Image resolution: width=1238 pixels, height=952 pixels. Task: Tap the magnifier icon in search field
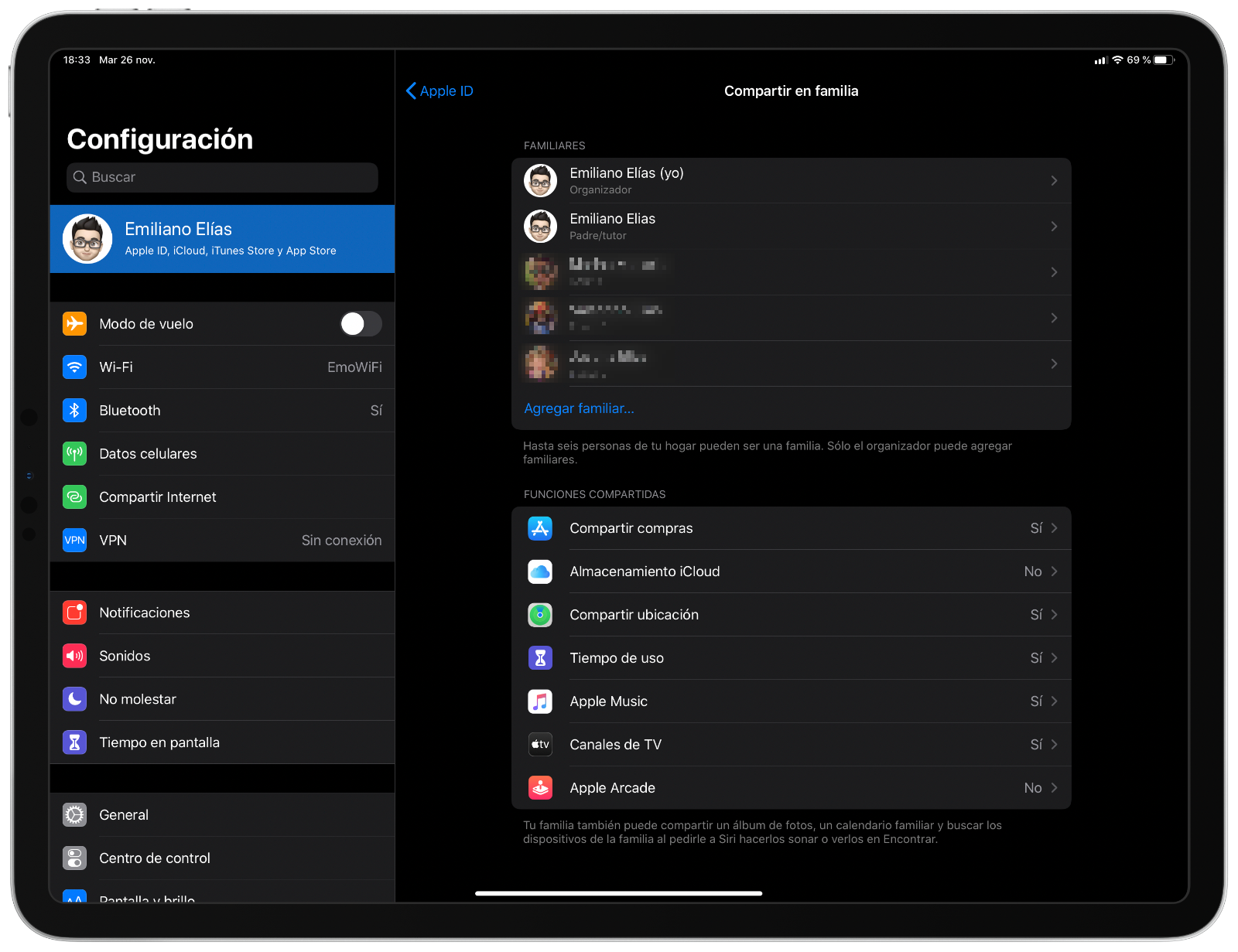[80, 177]
